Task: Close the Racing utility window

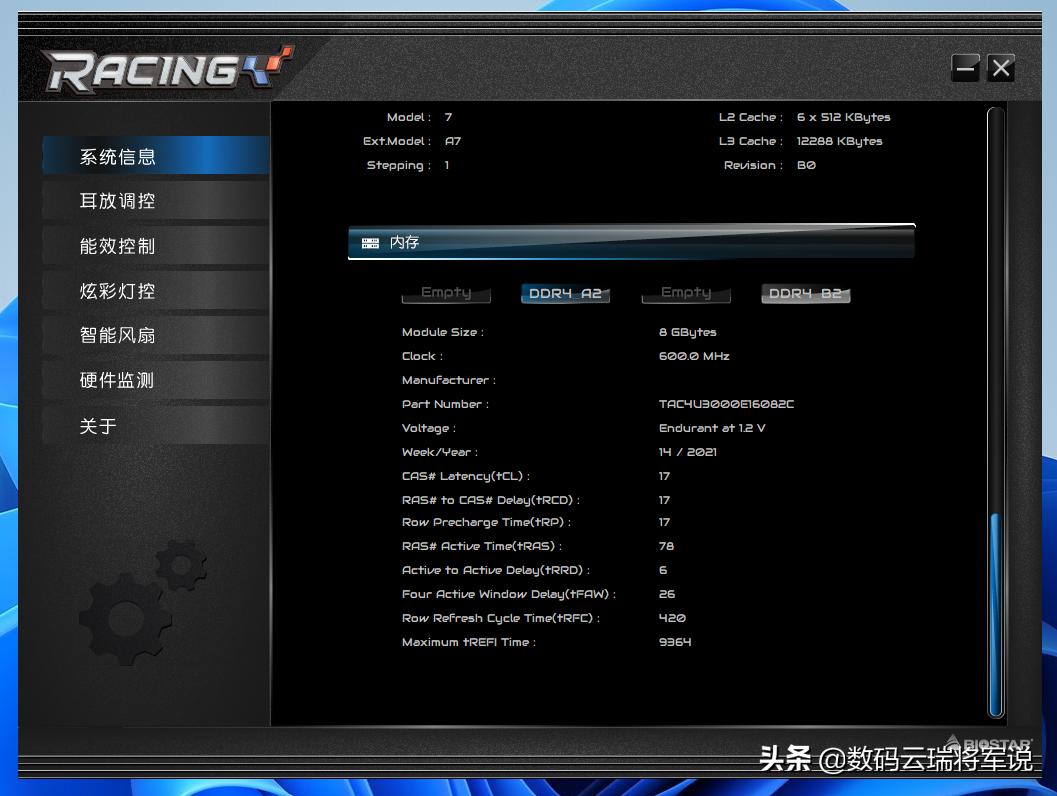Action: coord(1001,68)
